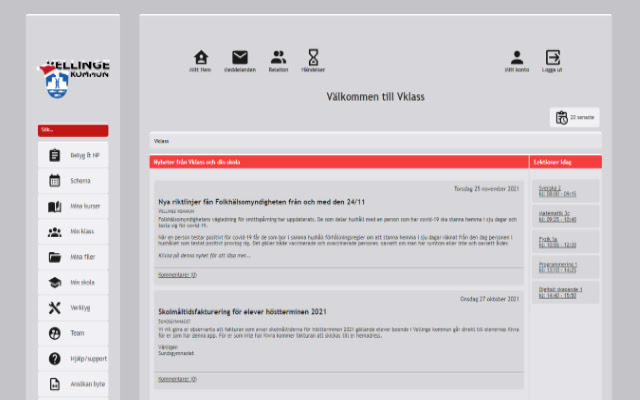Click the Vklass breadcrumb text
The image size is (640, 400).
point(161,141)
